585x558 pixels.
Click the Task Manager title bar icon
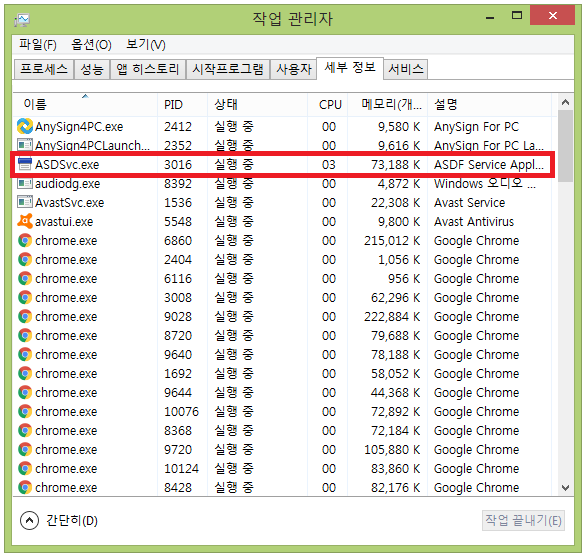(22, 20)
